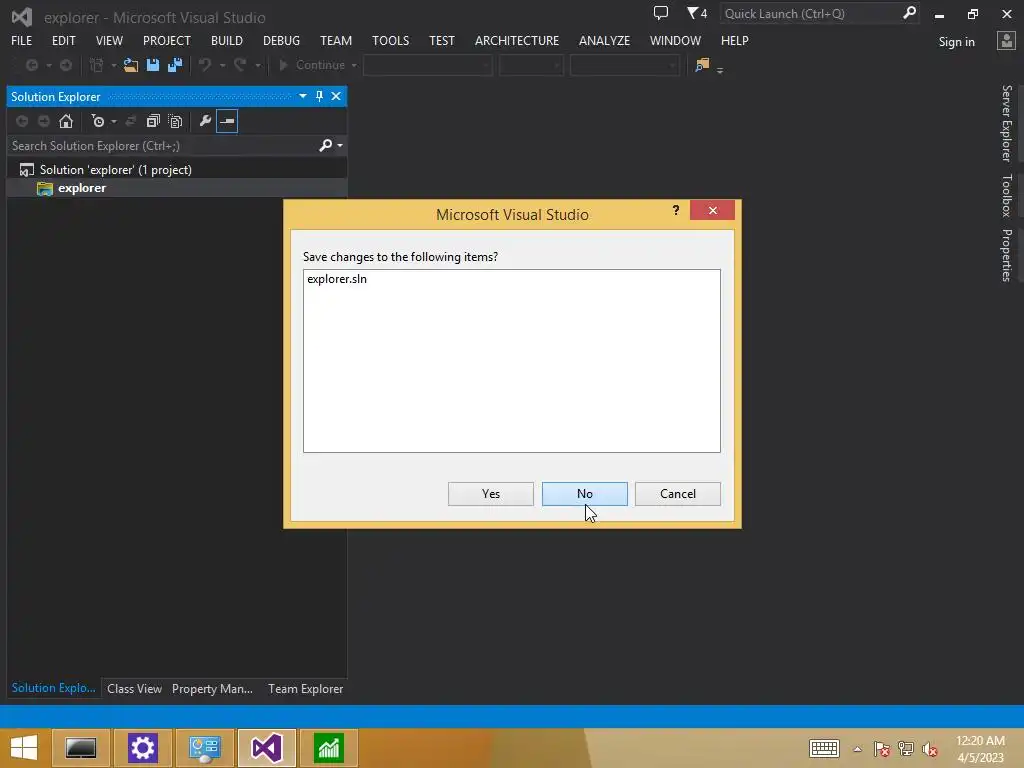Toggle Preview Selected Items button

tap(227, 121)
